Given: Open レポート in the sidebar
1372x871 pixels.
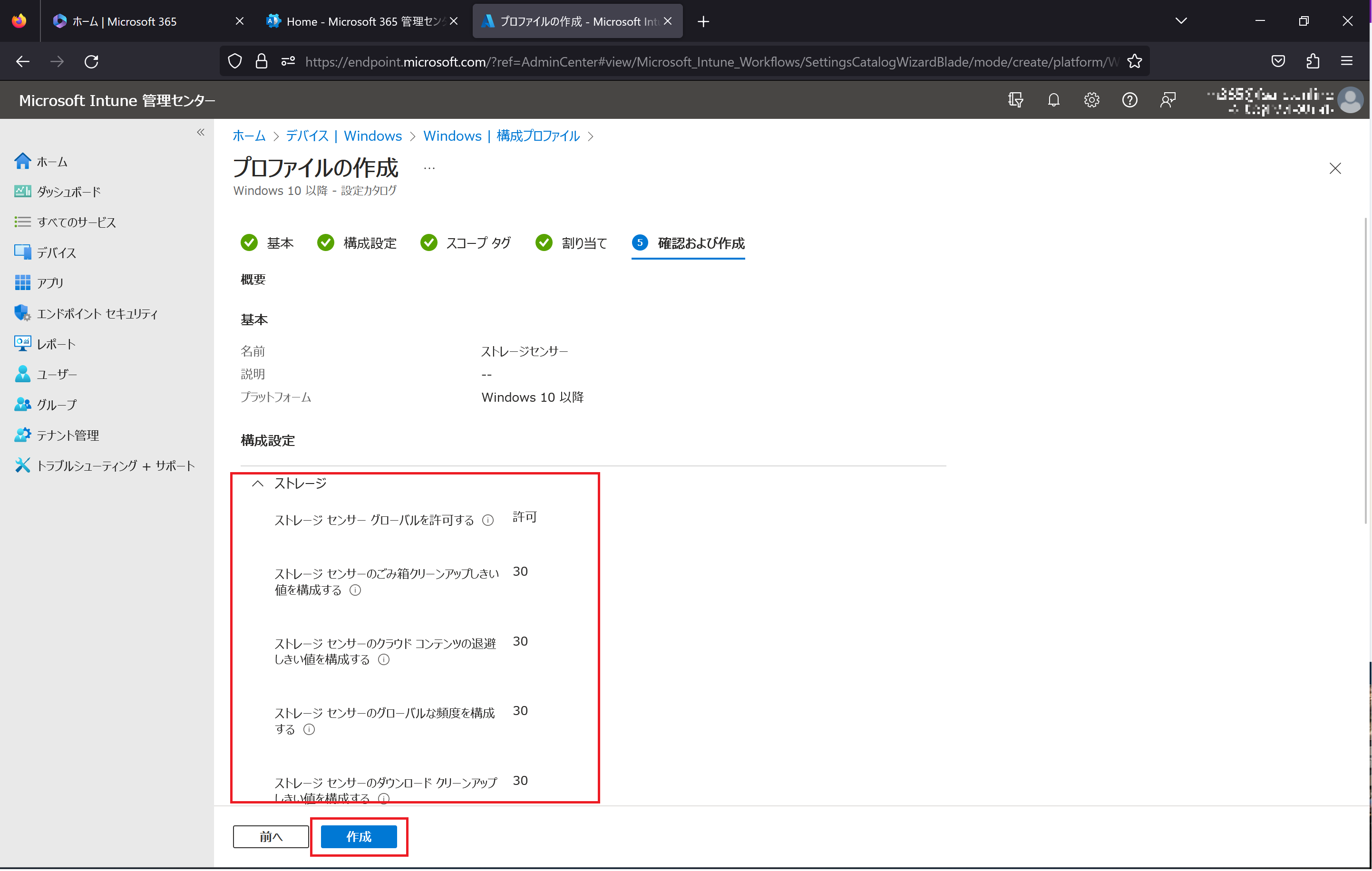Looking at the screenshot, I should [x=45, y=344].
